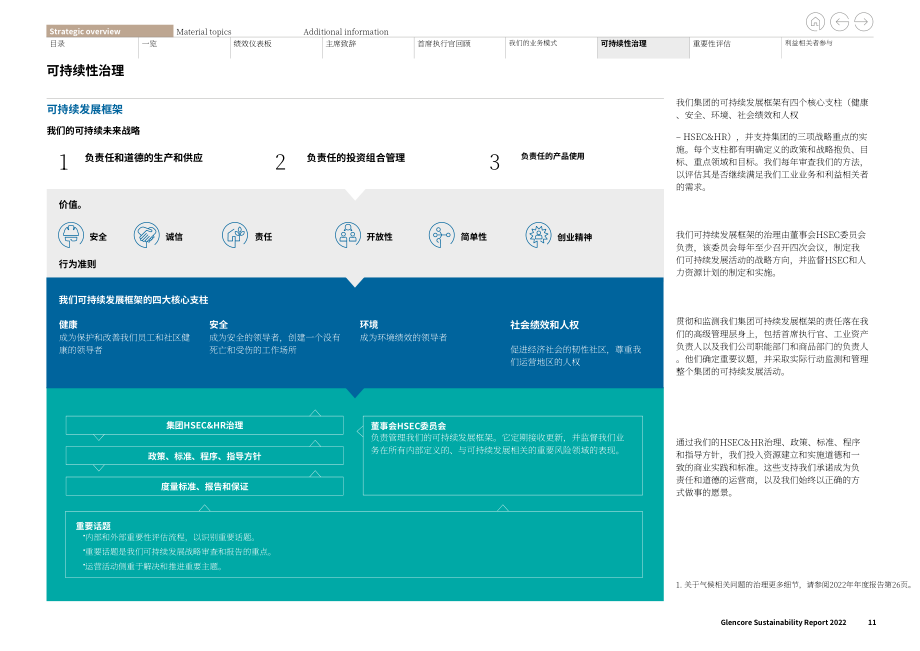Click the 行为准则 label

pyautogui.click(x=77, y=264)
